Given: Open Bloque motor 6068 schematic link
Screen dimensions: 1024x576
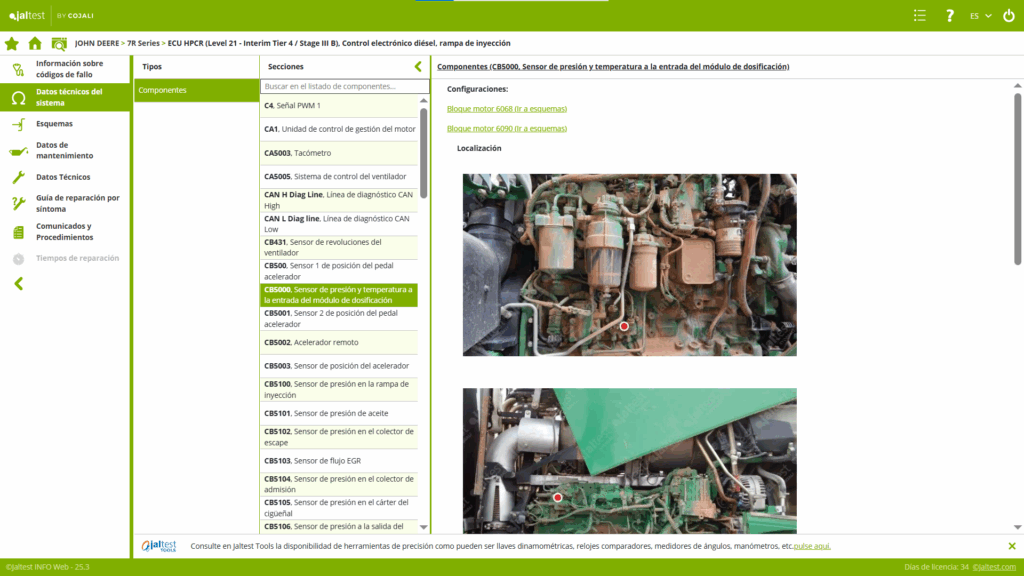Looking at the screenshot, I should 506,108.
